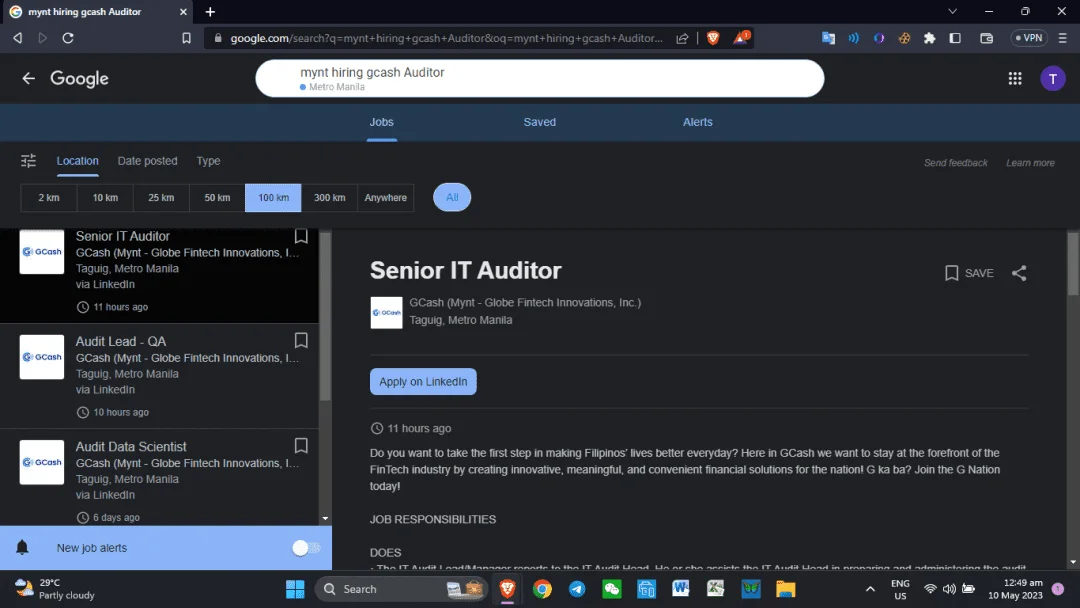Open the Brave Rewards triangle icon

pos(740,37)
